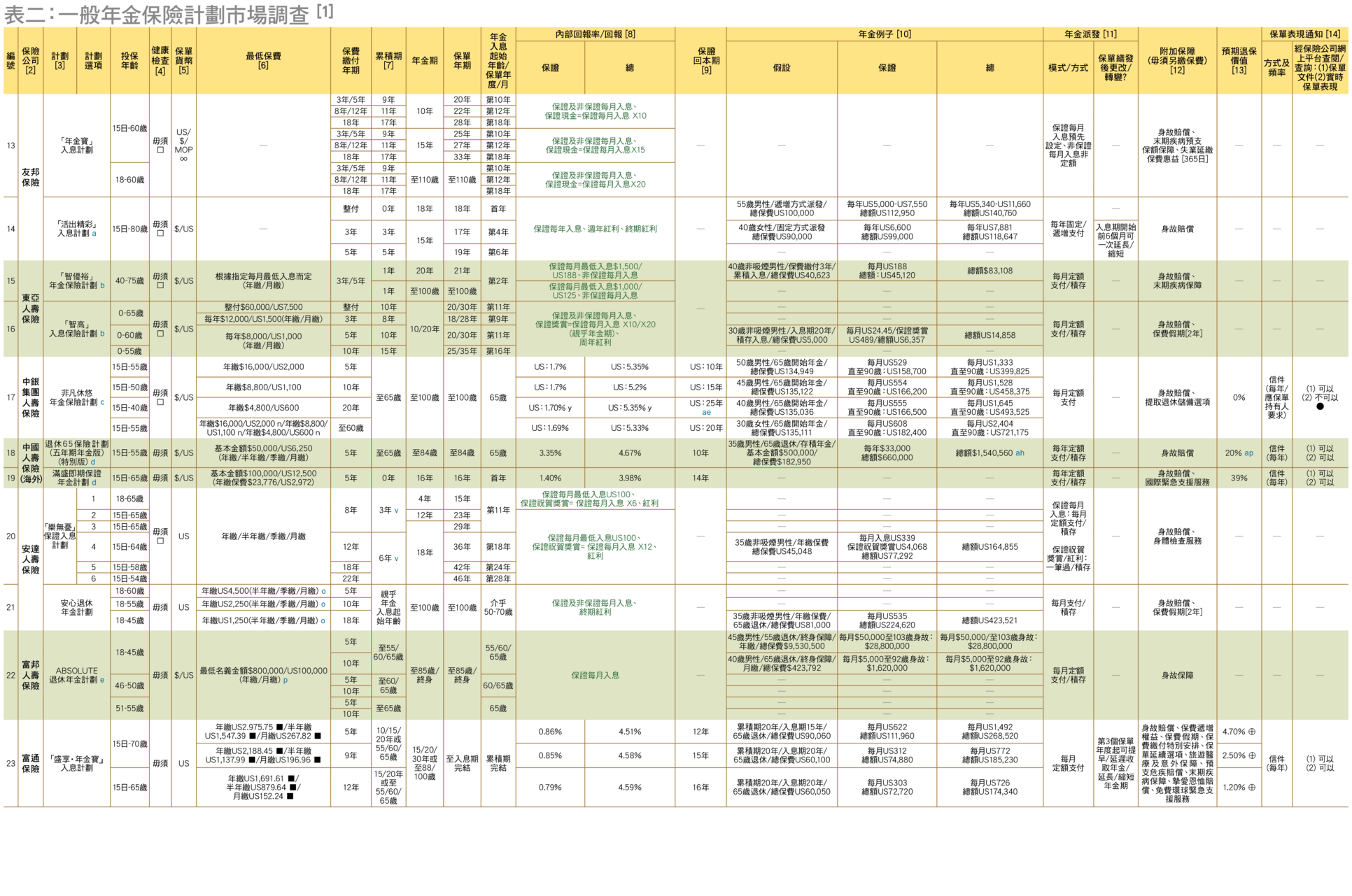Open footnote [14] in 保單表現通知 header
The height and width of the screenshot is (896, 1352).
pos(1333,34)
